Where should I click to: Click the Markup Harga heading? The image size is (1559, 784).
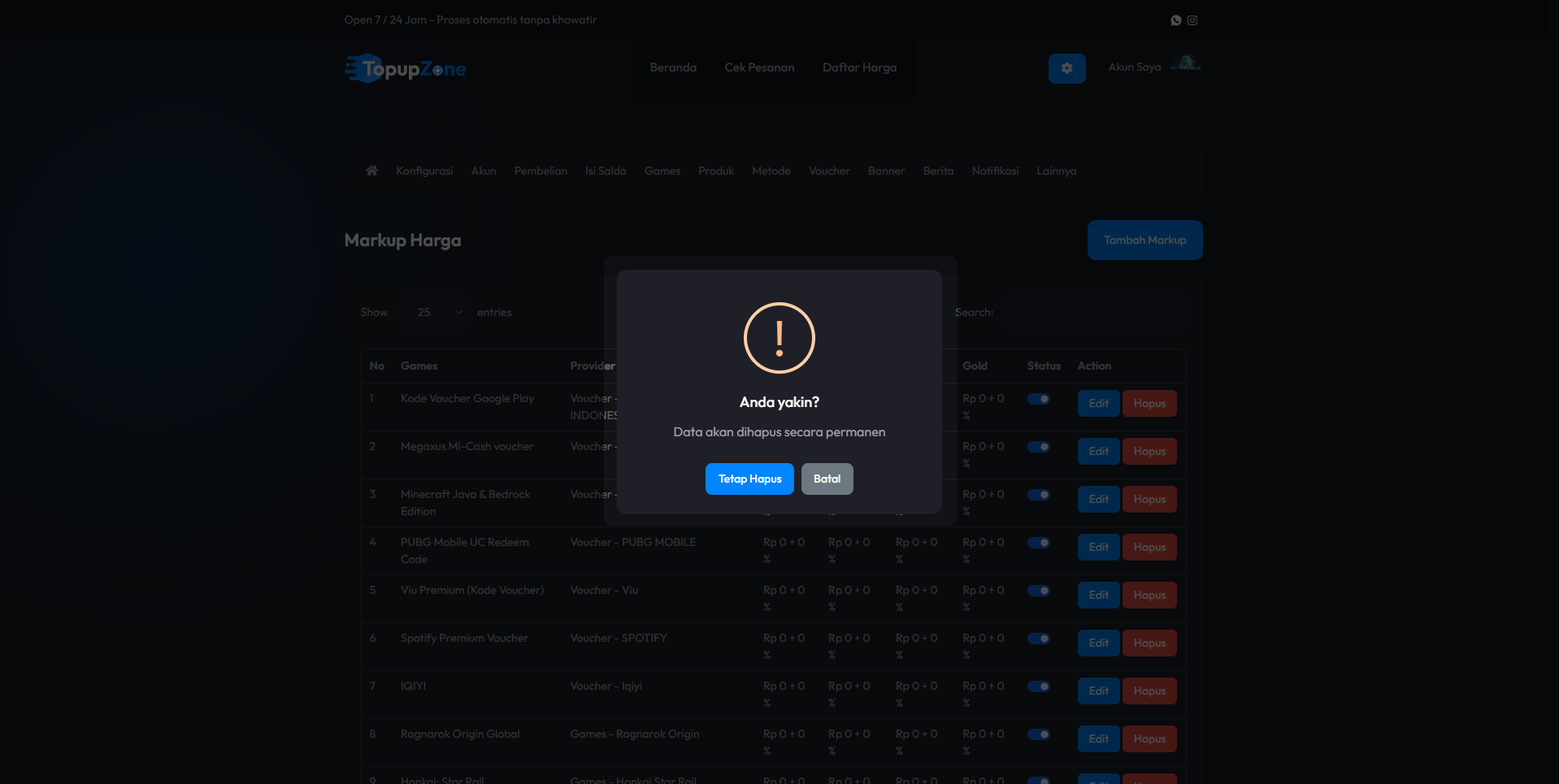402,240
